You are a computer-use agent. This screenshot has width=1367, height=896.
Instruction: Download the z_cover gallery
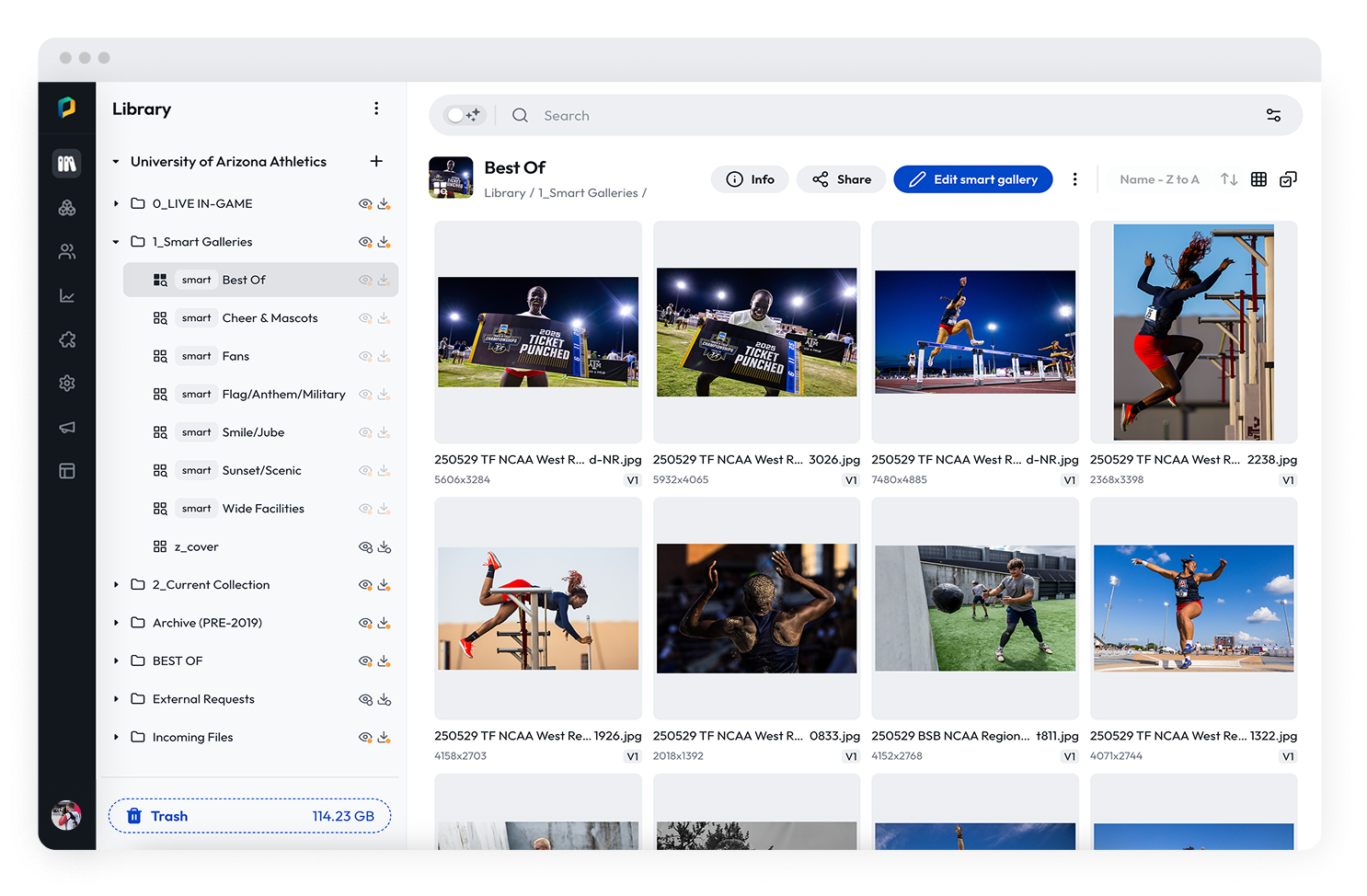coord(385,547)
